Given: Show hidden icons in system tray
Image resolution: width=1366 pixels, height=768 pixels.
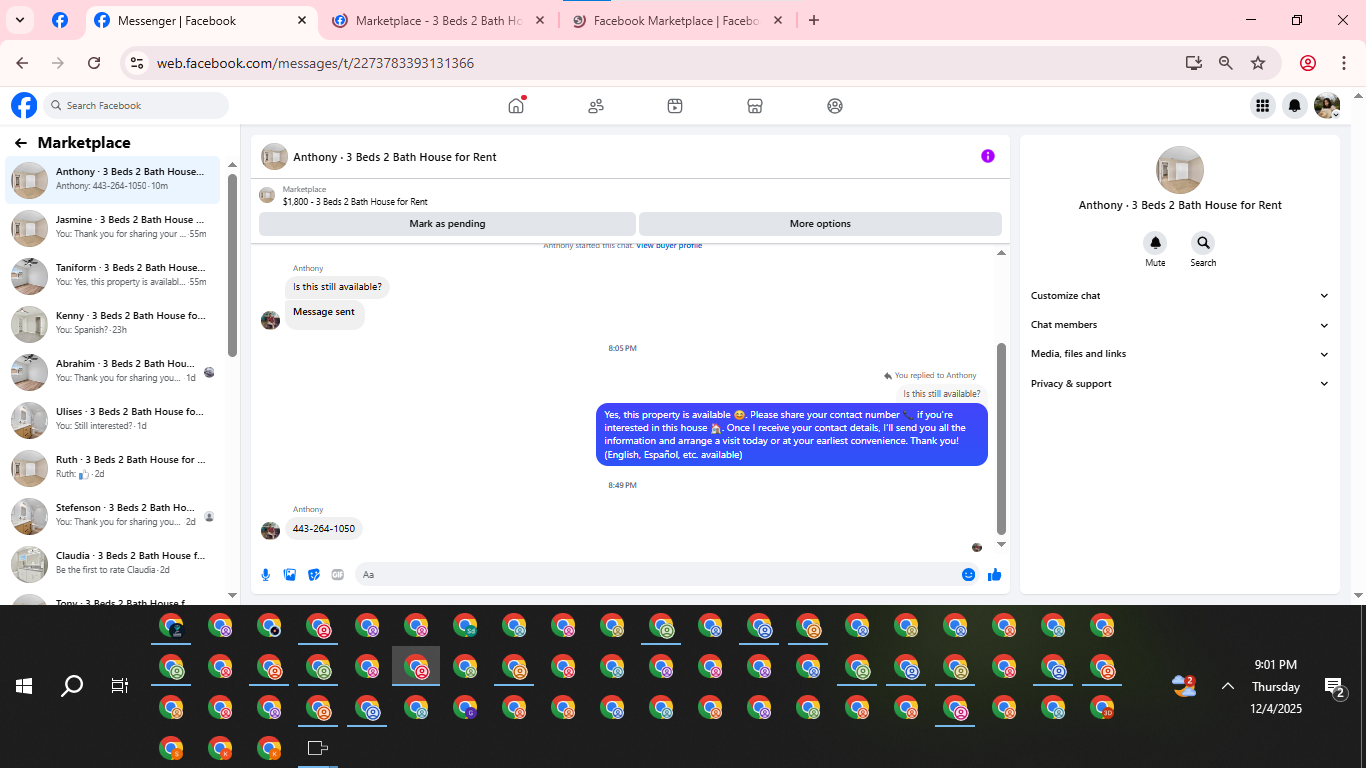Looking at the screenshot, I should coord(1228,686).
